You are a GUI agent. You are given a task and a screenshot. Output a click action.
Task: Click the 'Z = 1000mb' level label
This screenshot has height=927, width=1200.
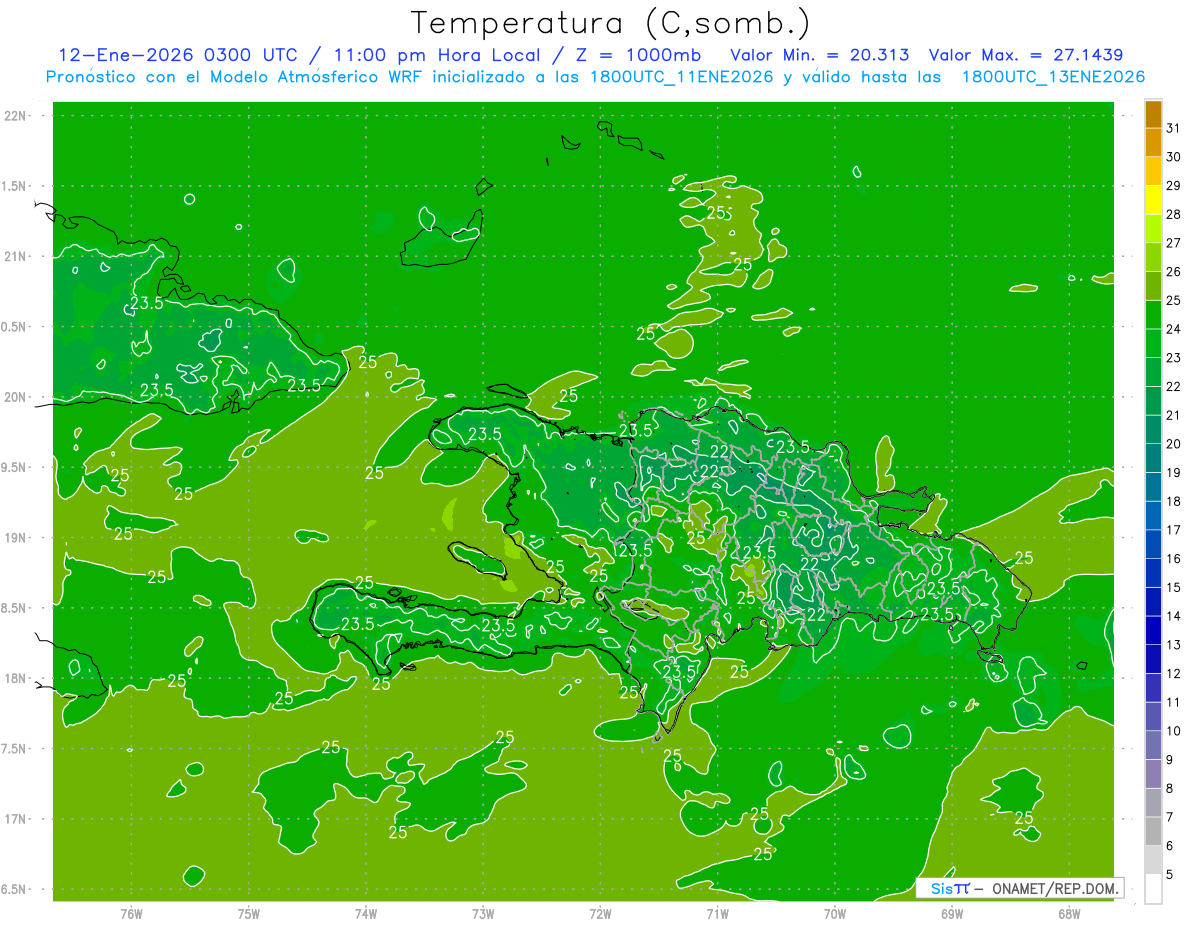pos(640,55)
